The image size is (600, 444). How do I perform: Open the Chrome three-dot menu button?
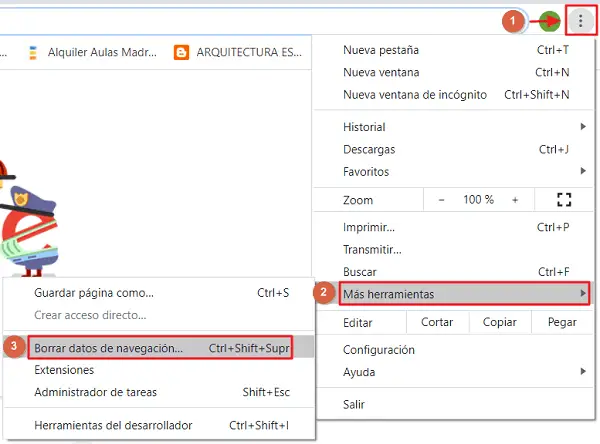point(580,20)
